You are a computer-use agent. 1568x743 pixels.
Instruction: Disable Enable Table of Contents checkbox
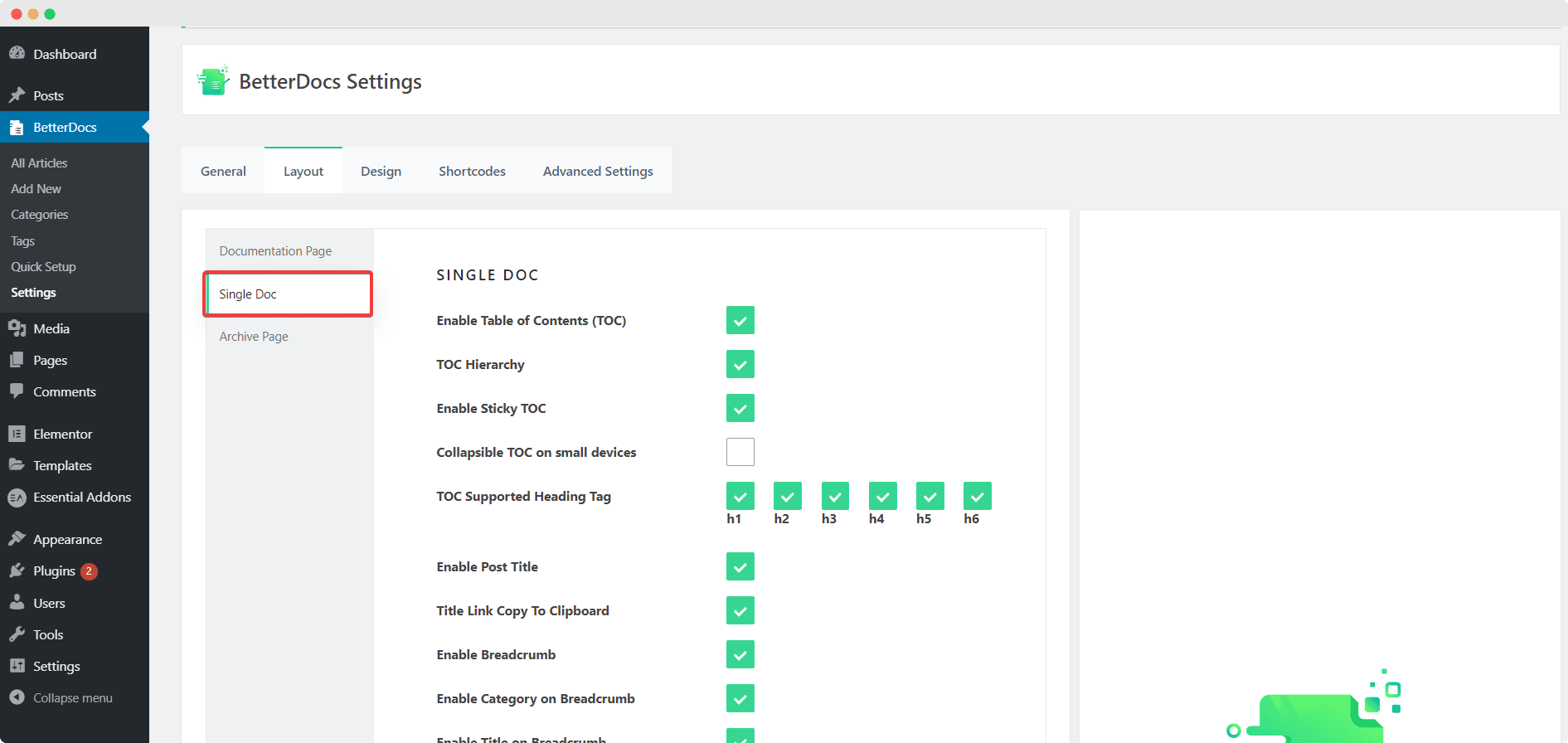point(740,320)
